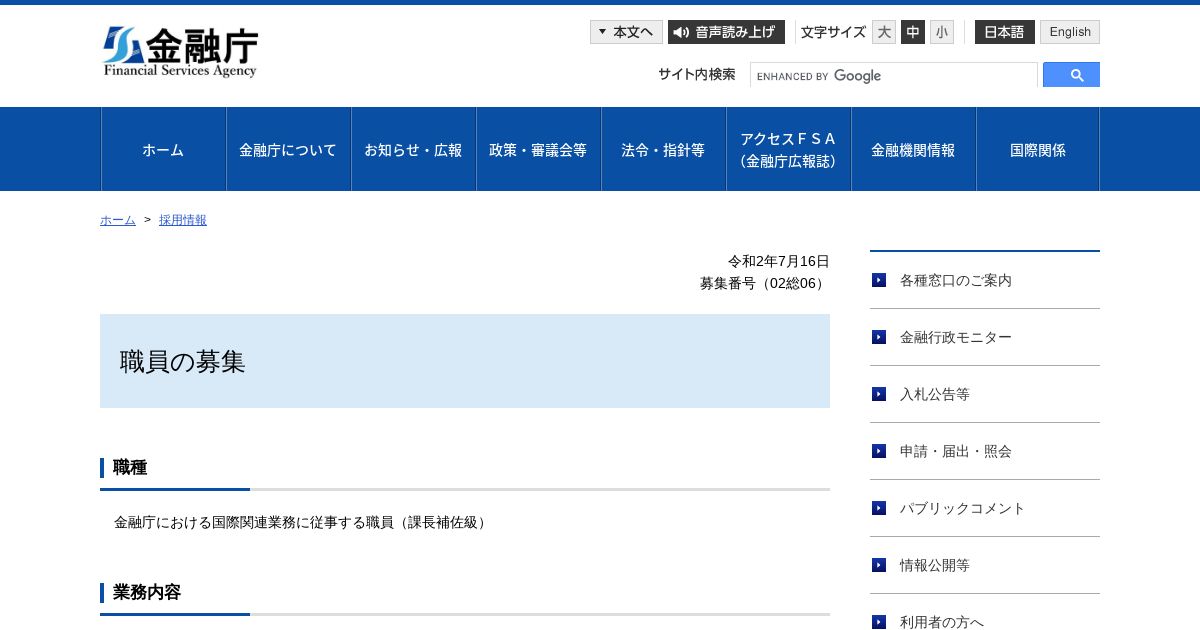Open the お知らせ・広報 menu

pos(414,149)
